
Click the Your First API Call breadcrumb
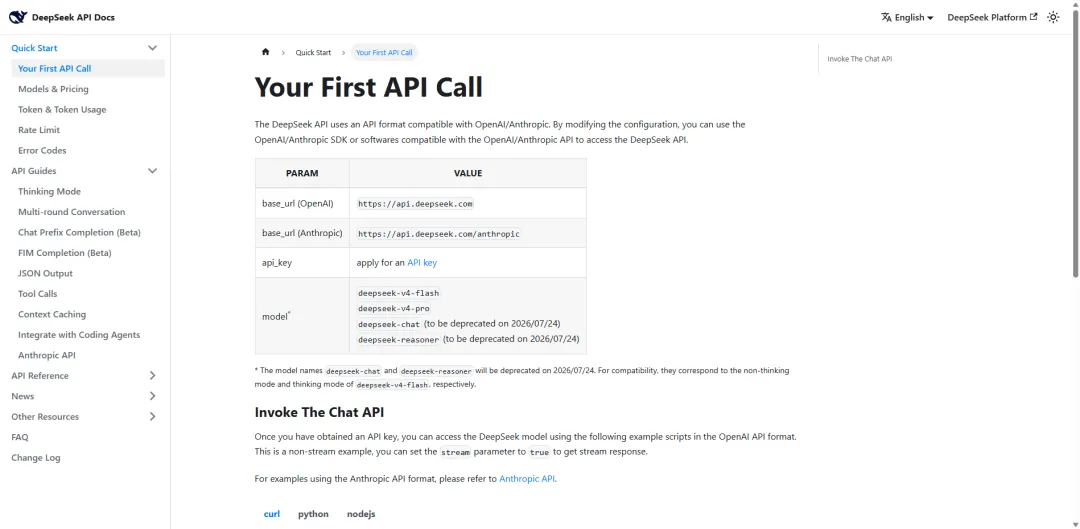(384, 52)
